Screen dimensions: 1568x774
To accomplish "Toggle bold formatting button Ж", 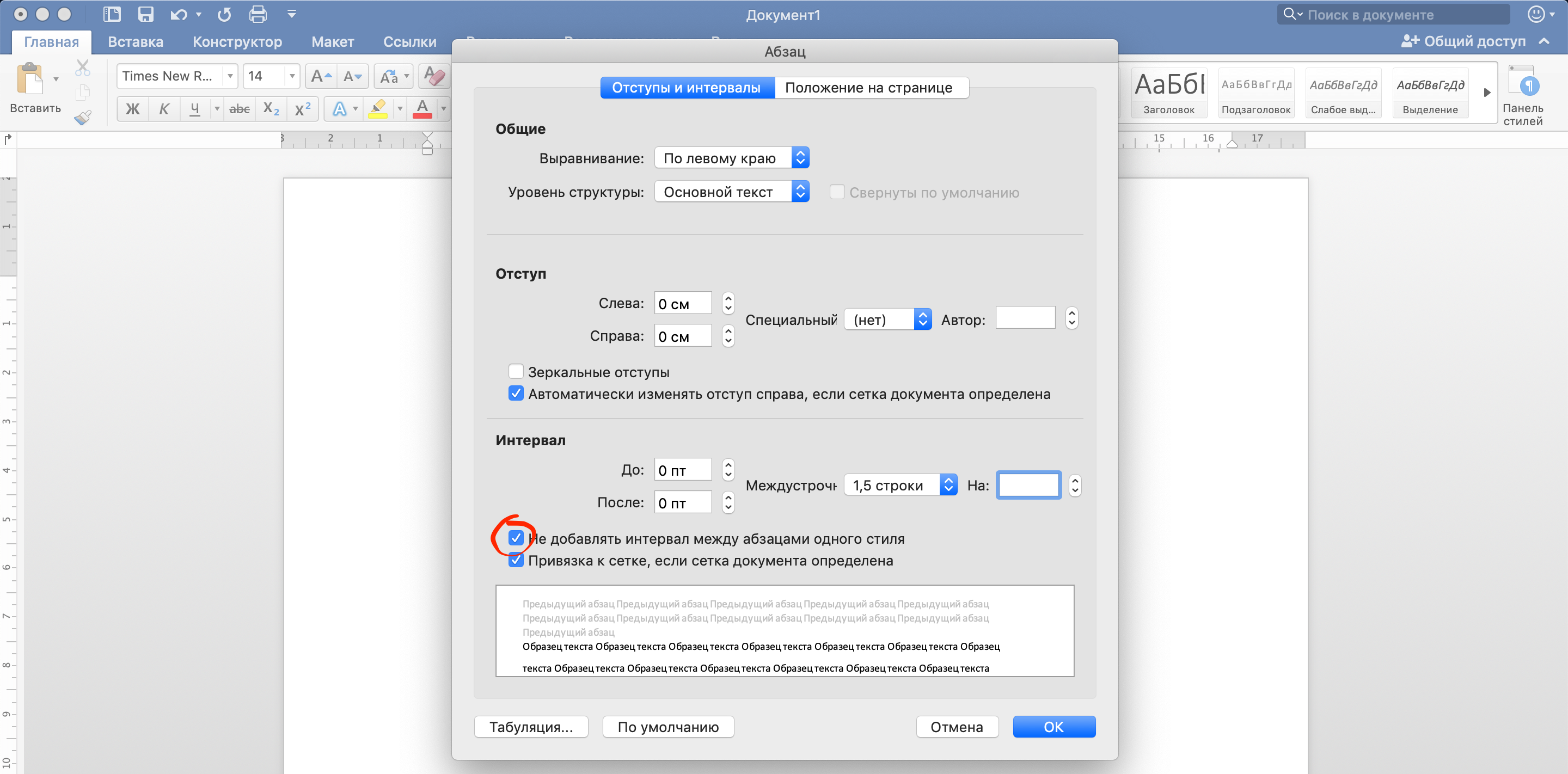I will click(132, 109).
